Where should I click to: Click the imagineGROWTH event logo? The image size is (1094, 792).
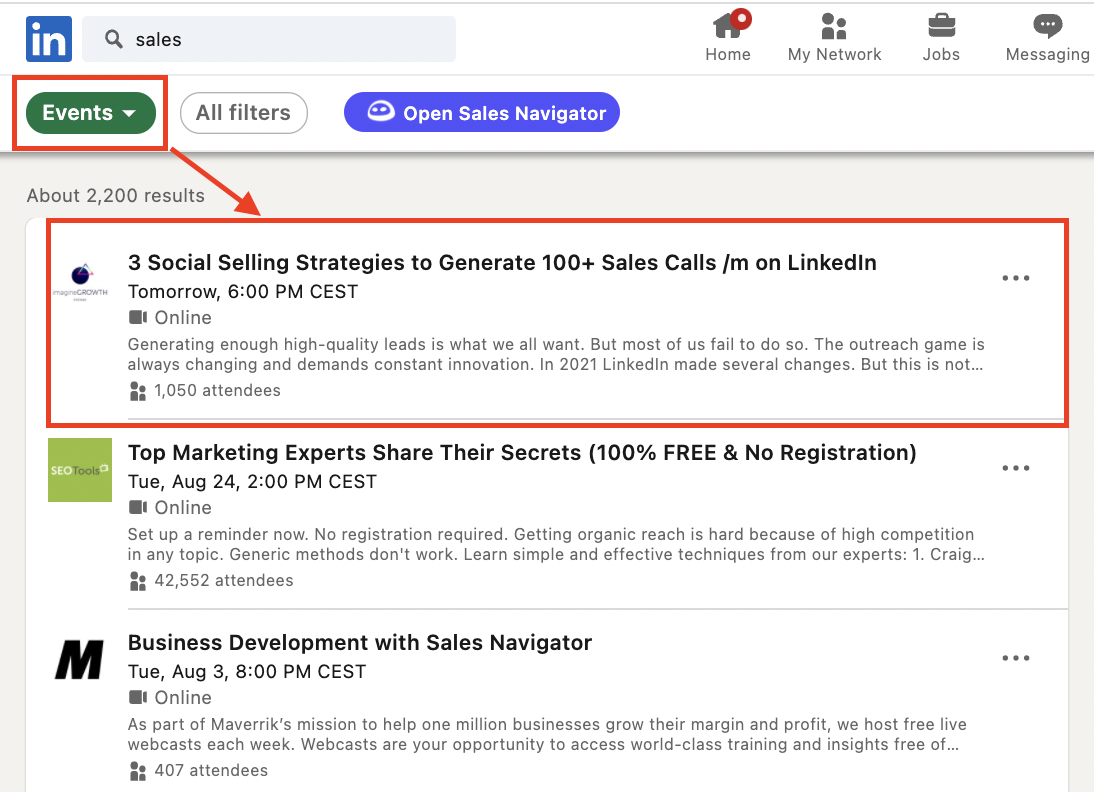point(80,281)
